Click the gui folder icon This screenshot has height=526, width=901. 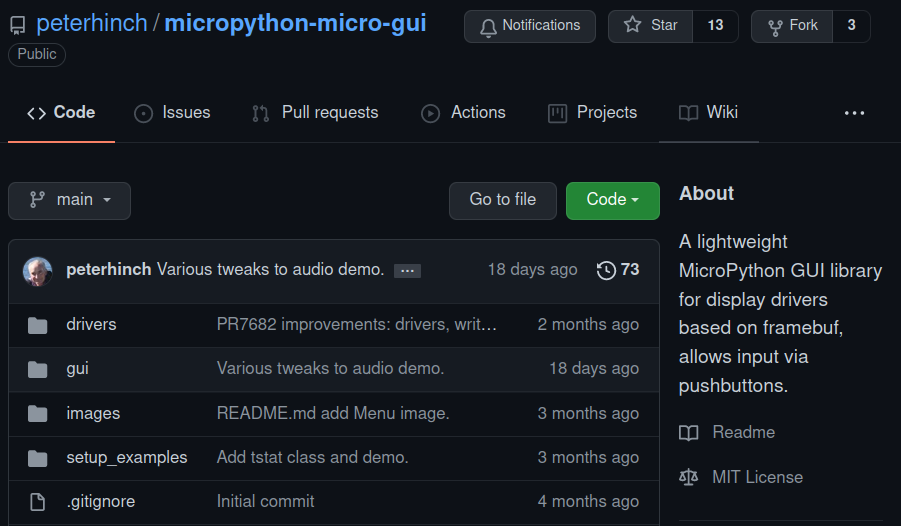point(37,370)
